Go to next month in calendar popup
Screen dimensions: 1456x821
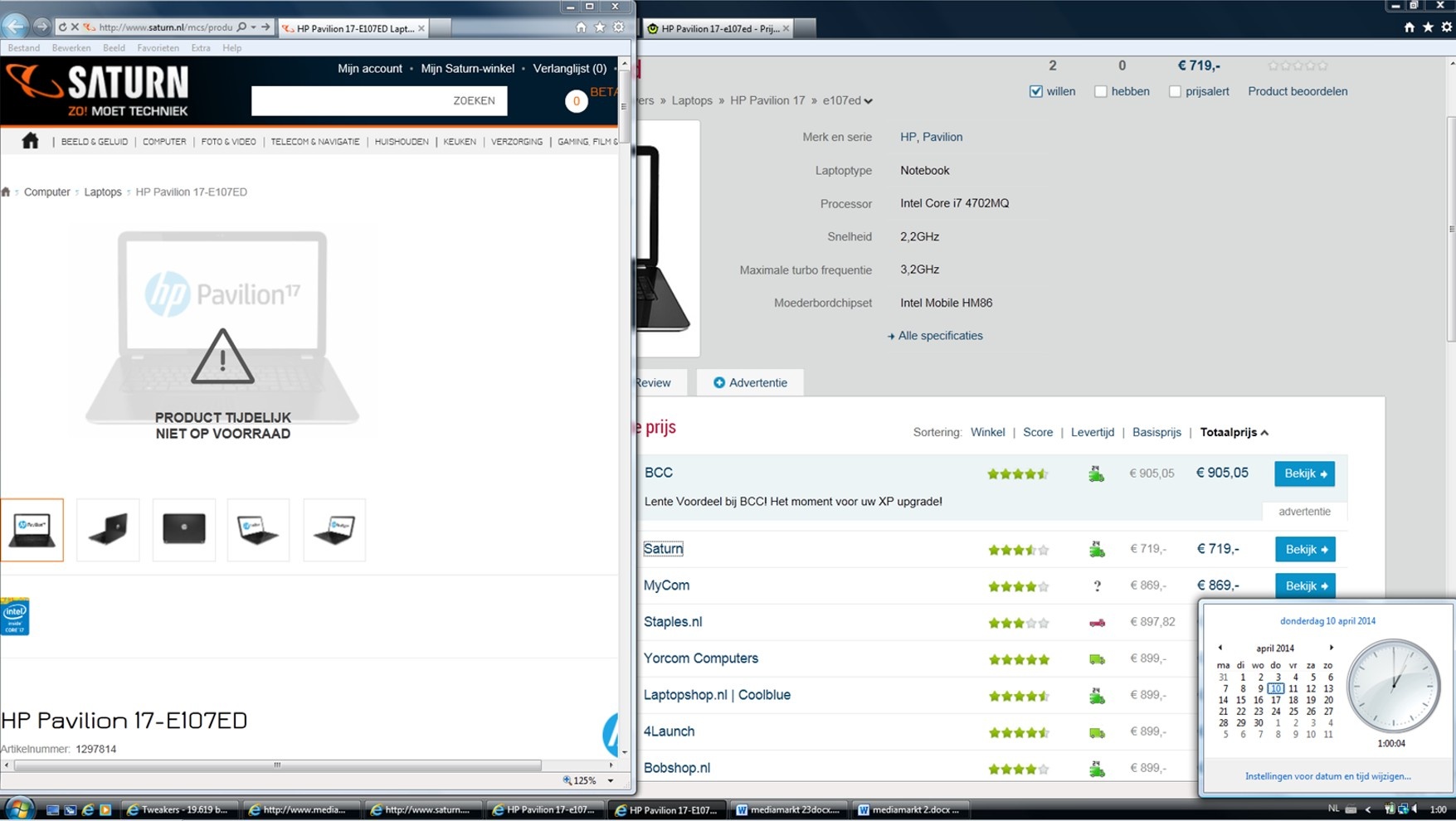1331,648
